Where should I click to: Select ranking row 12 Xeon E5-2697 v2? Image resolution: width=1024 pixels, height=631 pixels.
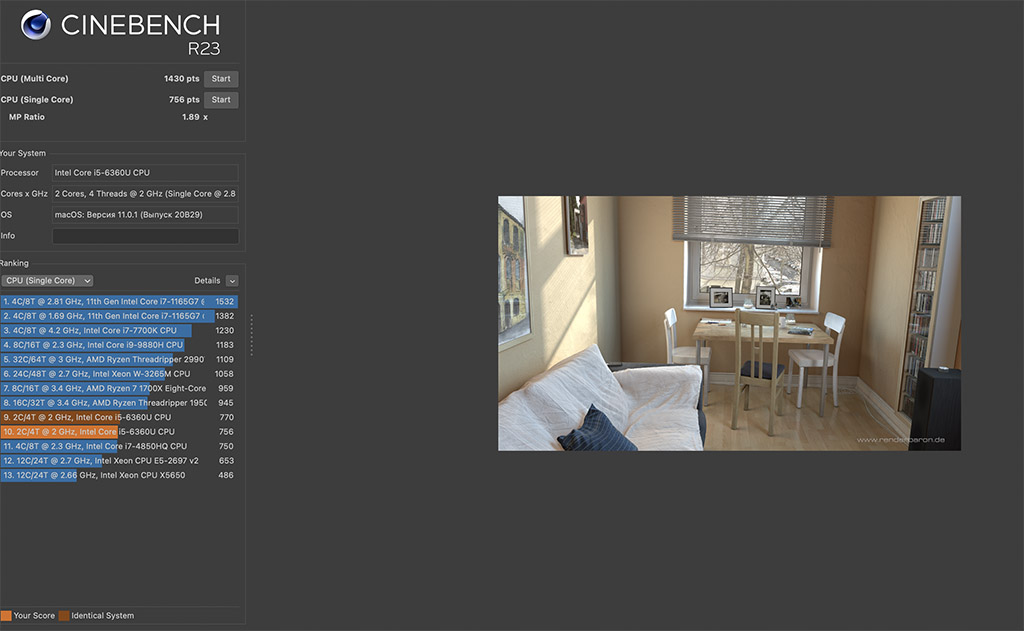pyautogui.click(x=119, y=461)
